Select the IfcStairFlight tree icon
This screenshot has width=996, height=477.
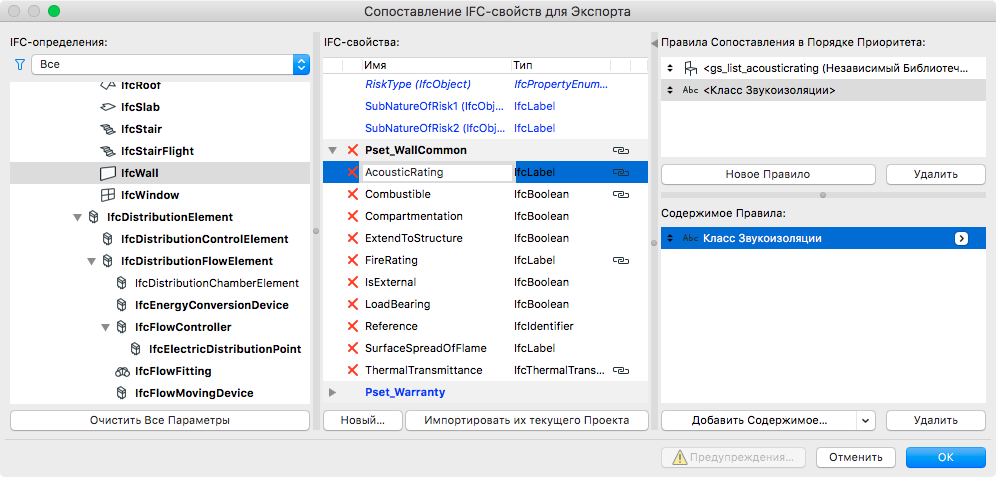(x=108, y=151)
